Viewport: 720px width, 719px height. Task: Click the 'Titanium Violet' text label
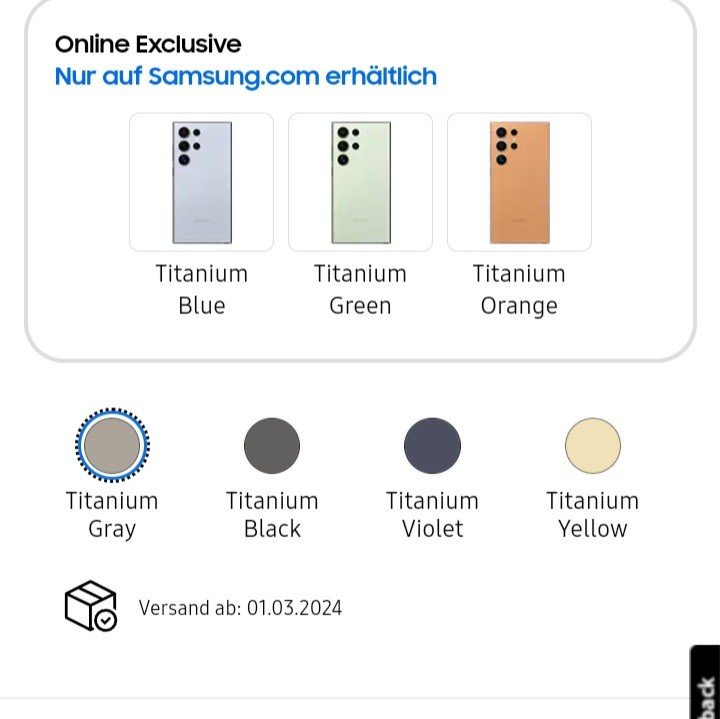[432, 515]
